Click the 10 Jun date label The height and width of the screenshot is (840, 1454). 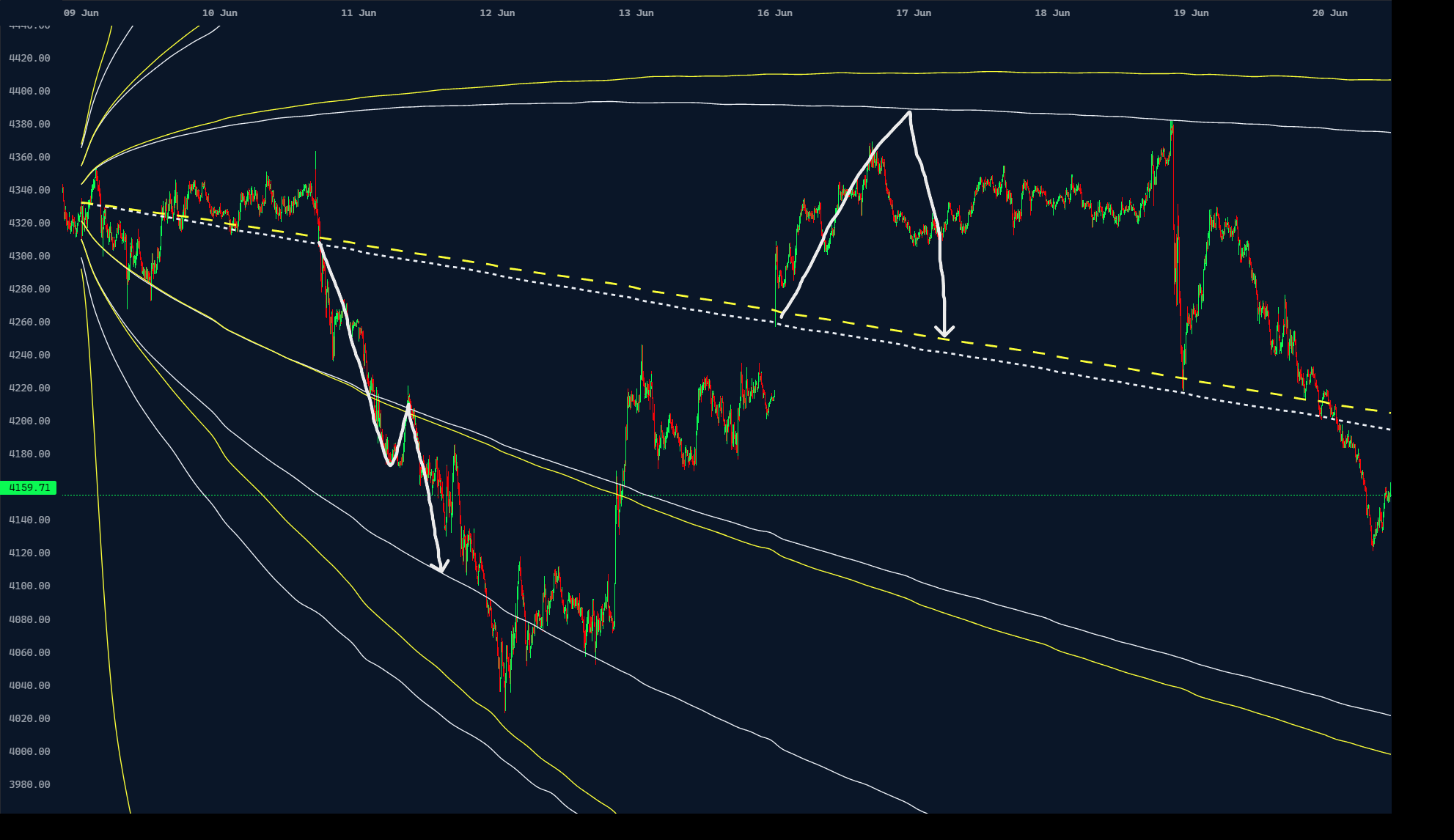[x=219, y=13]
